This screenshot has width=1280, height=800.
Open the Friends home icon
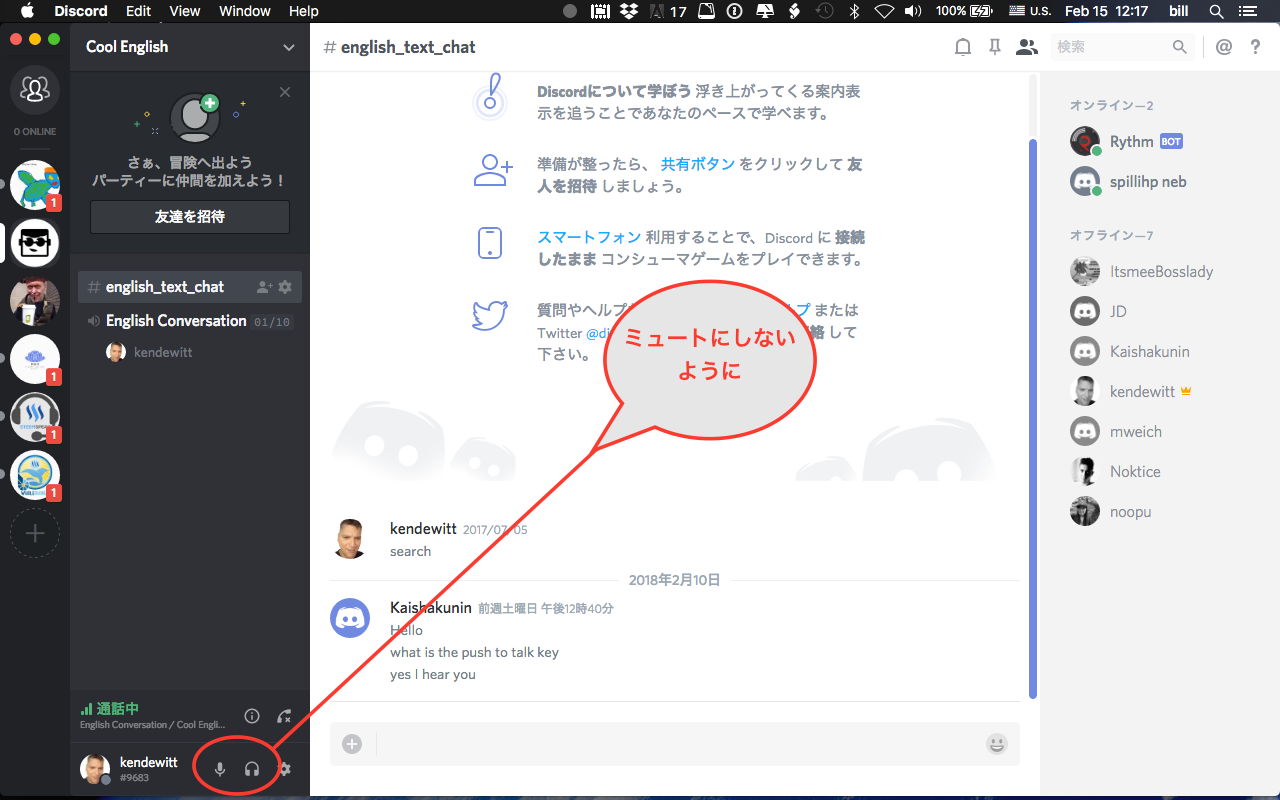[35, 91]
